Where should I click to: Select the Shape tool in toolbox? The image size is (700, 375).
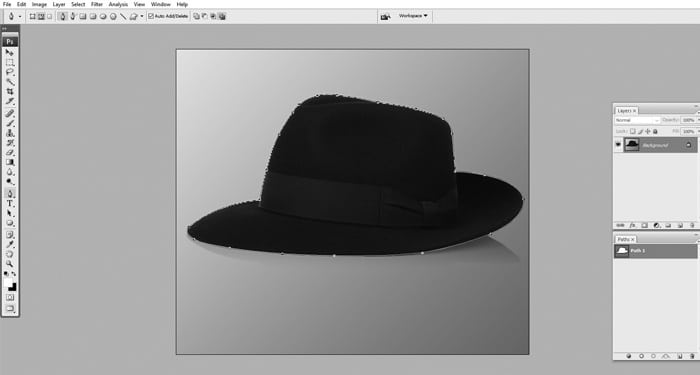pos(9,223)
